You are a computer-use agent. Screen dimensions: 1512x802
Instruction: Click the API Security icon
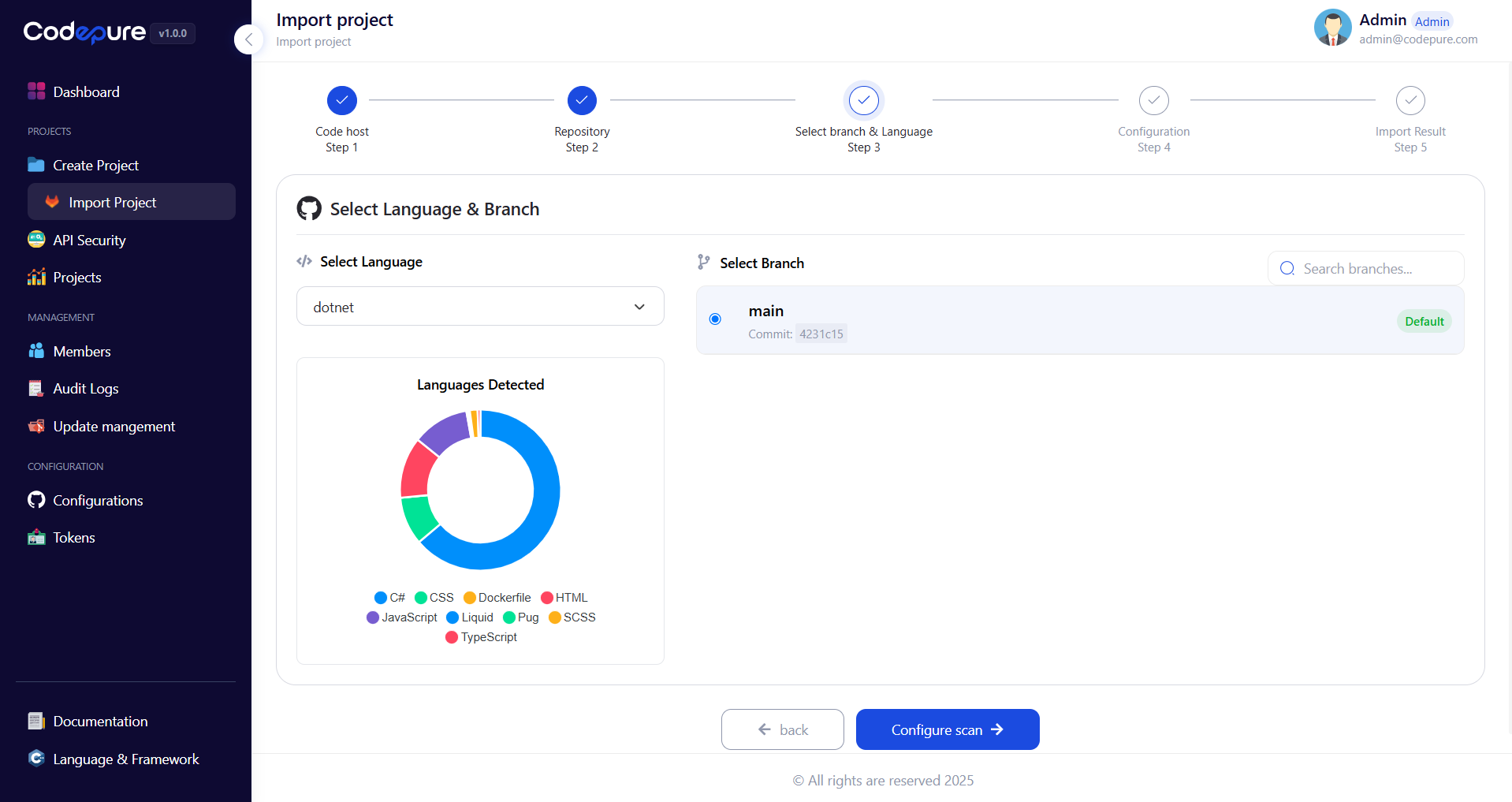(x=36, y=240)
